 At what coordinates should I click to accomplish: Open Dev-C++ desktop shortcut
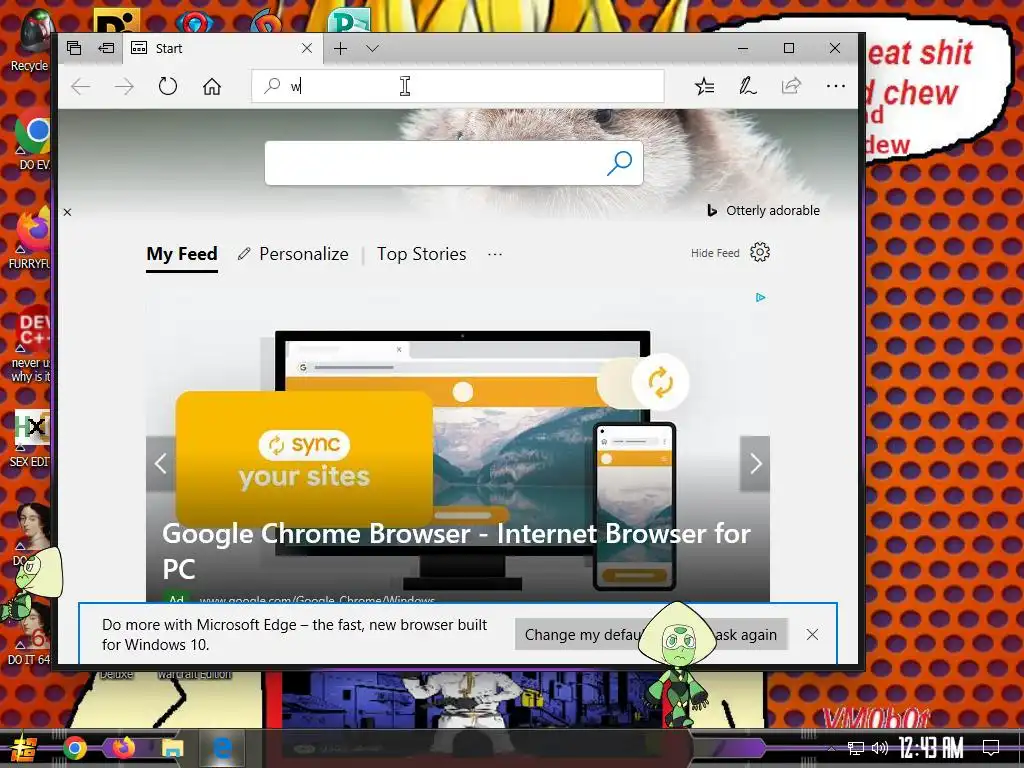(x=31, y=344)
